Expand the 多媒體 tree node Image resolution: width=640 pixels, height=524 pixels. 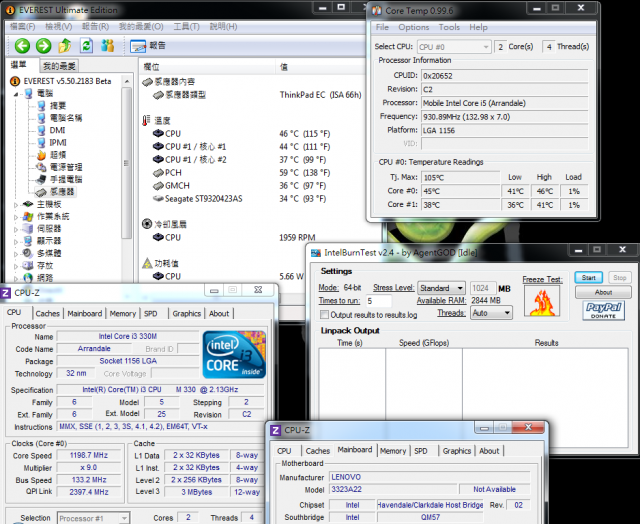click(16, 254)
